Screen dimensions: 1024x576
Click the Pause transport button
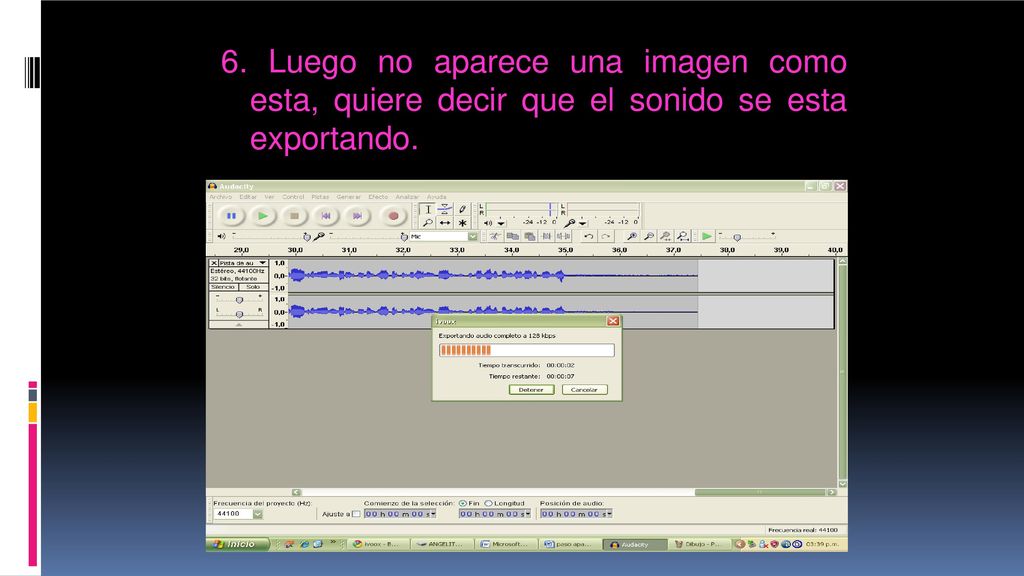point(231,216)
